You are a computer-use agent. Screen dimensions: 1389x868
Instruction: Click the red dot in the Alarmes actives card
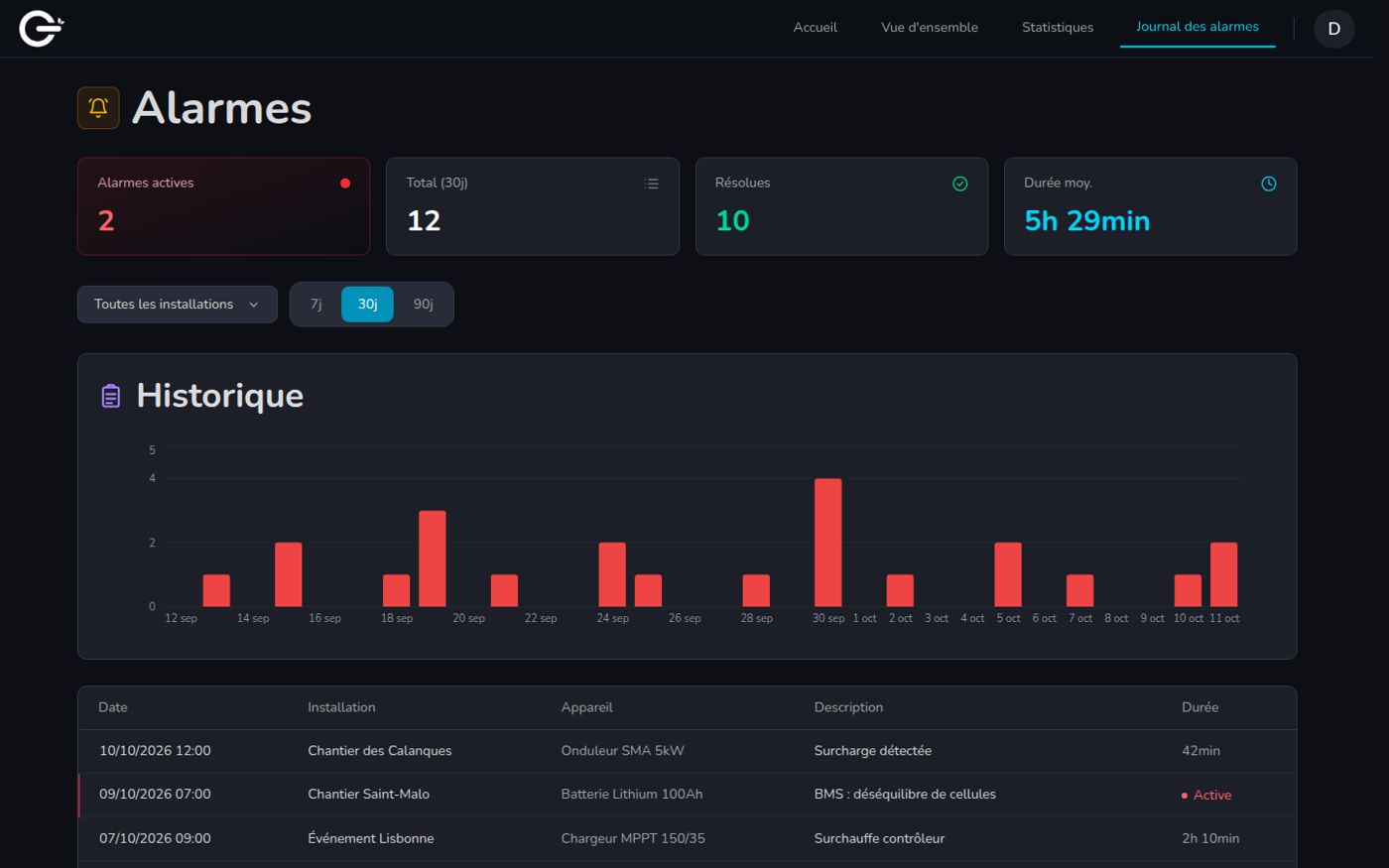(x=345, y=184)
